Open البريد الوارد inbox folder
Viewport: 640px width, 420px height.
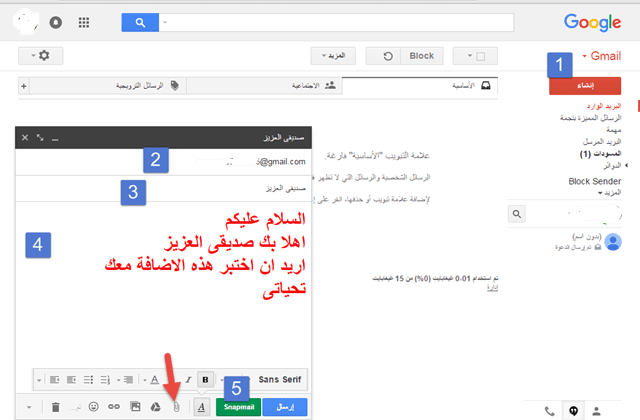point(604,106)
